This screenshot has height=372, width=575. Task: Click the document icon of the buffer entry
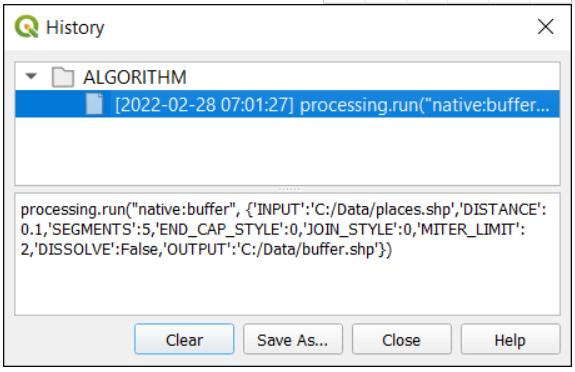(94, 104)
